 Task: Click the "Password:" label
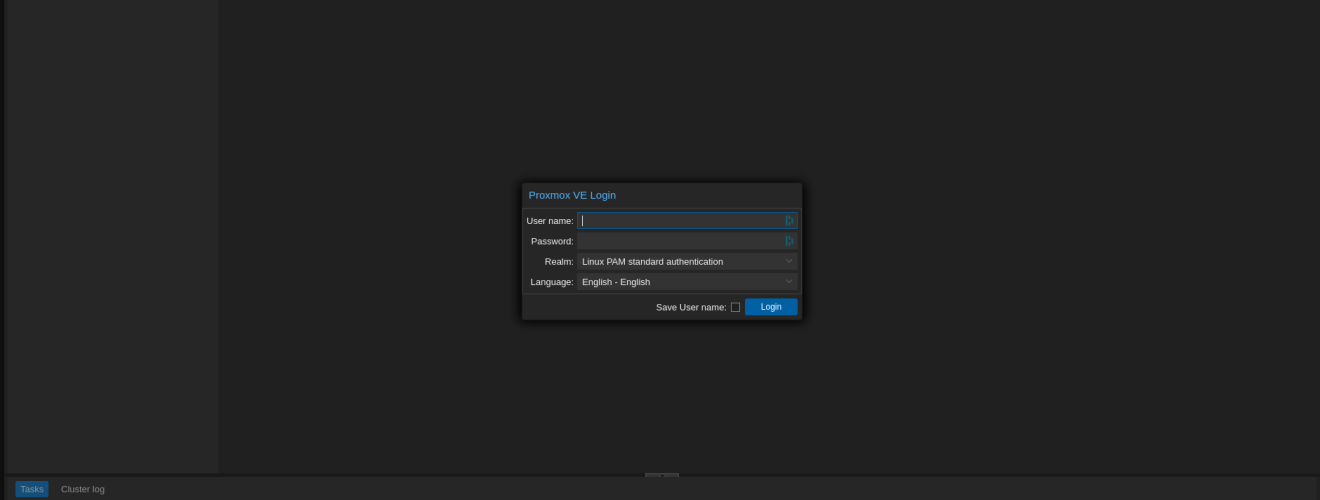coord(552,241)
